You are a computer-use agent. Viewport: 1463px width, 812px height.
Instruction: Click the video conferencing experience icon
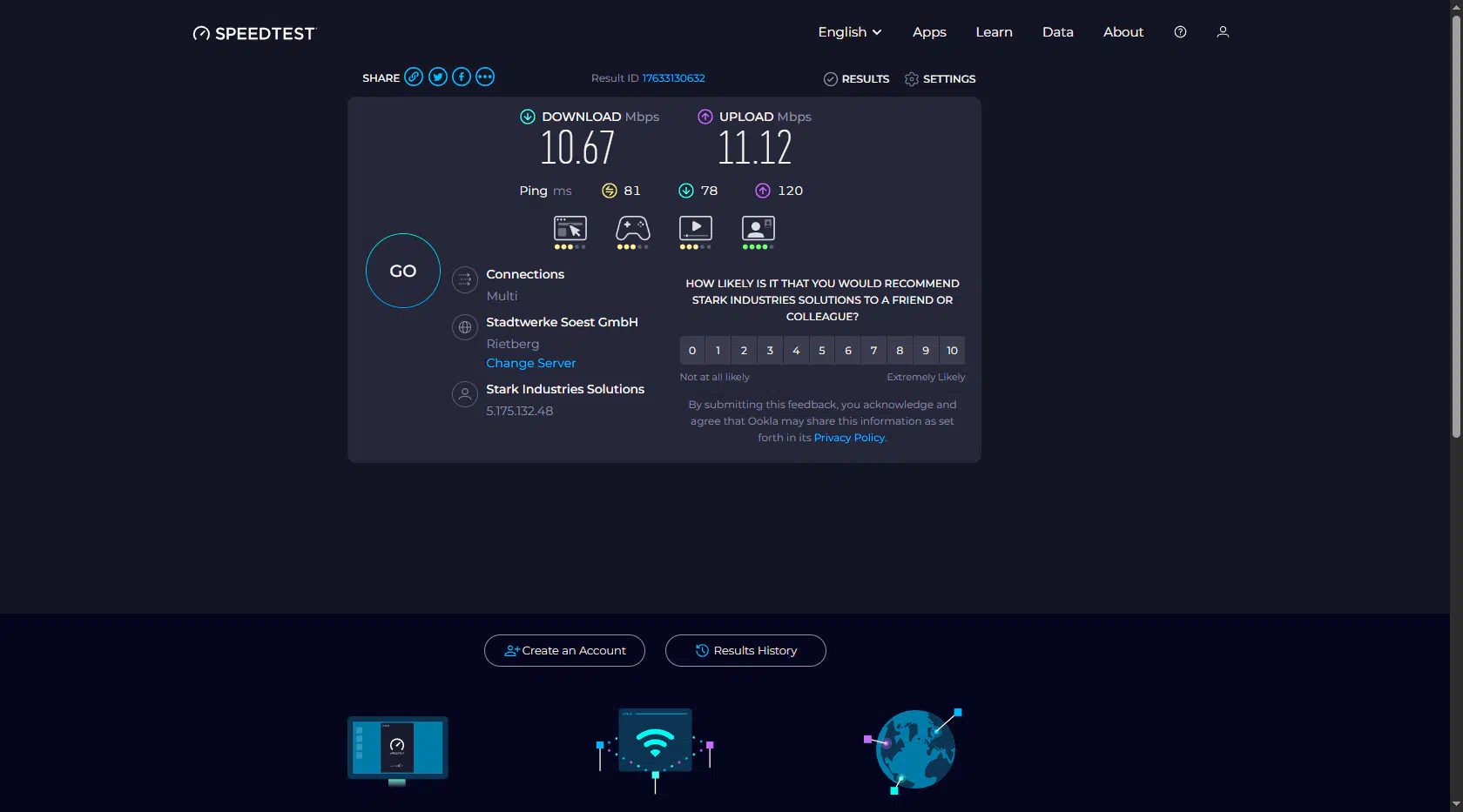point(758,232)
